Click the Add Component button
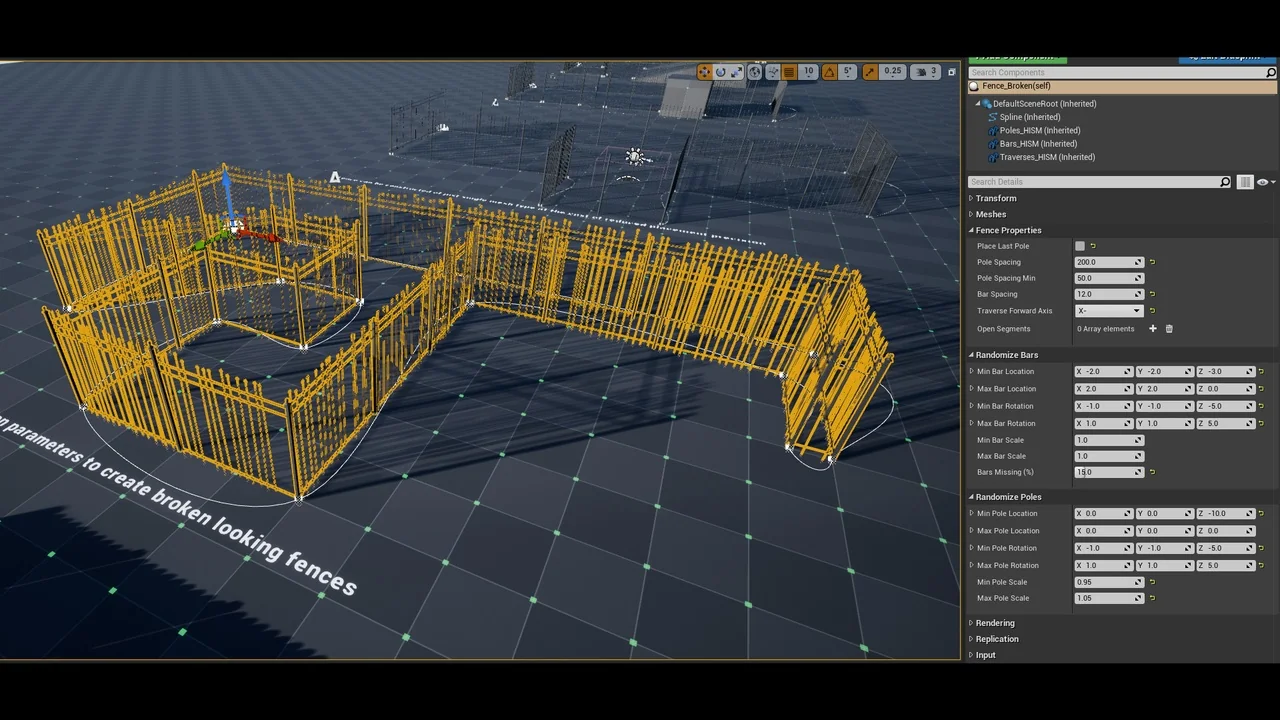This screenshot has height=720, width=1280. tap(1017, 57)
